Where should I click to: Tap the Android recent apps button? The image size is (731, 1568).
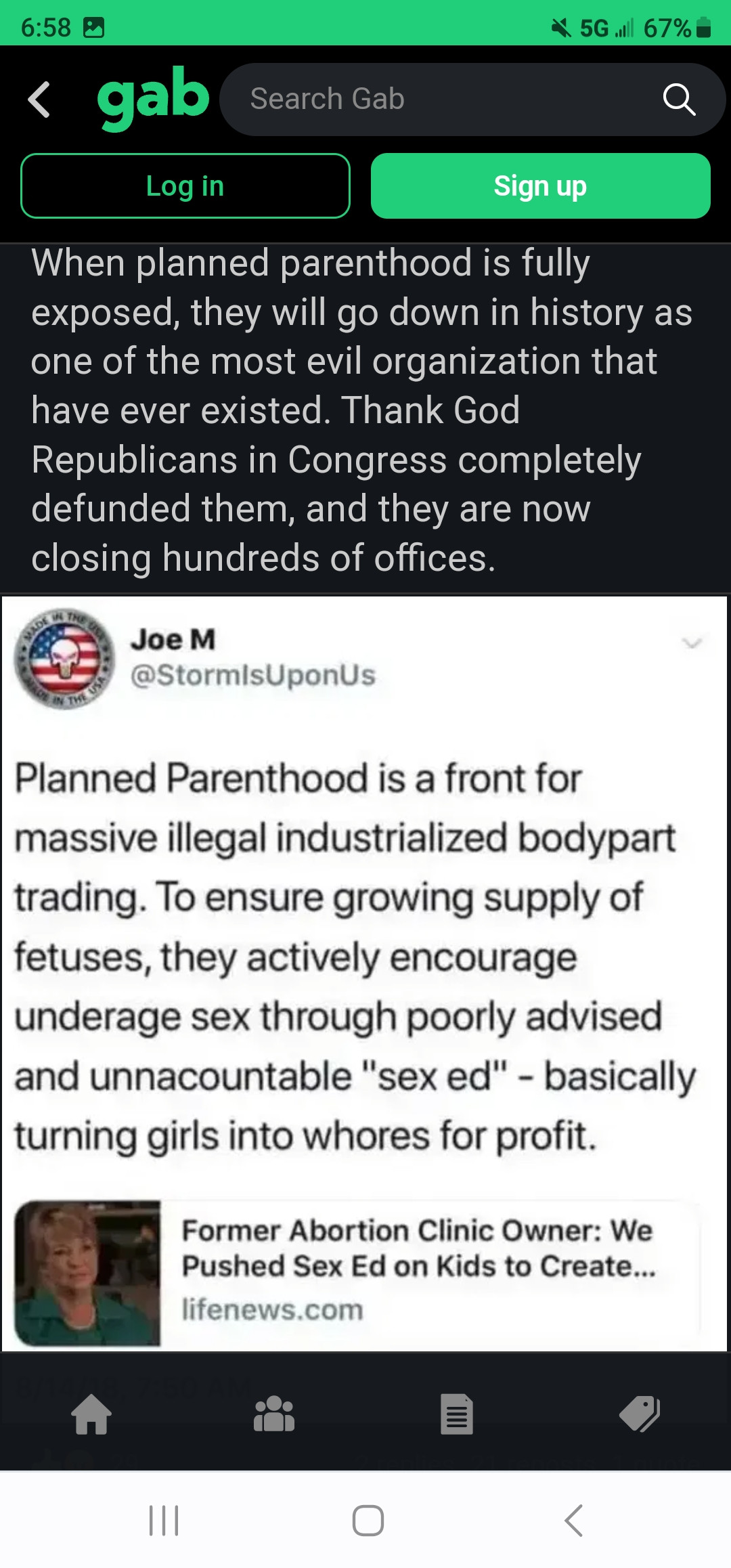[164, 1521]
